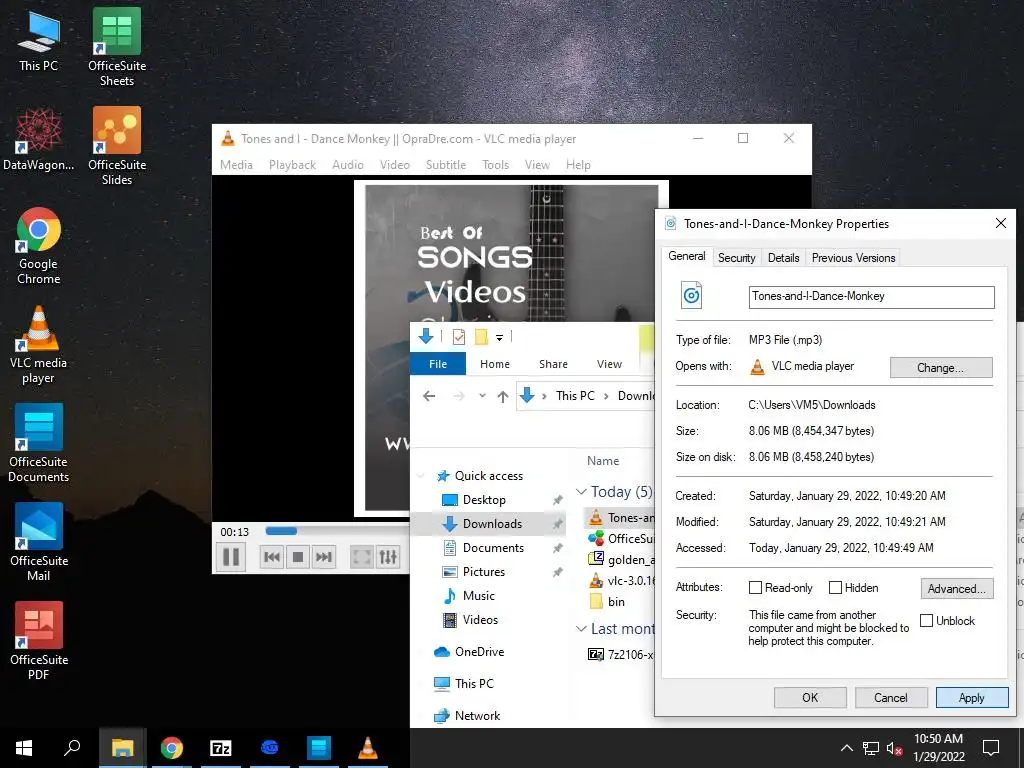Click New folder quick access toolbar icon

coord(481,337)
